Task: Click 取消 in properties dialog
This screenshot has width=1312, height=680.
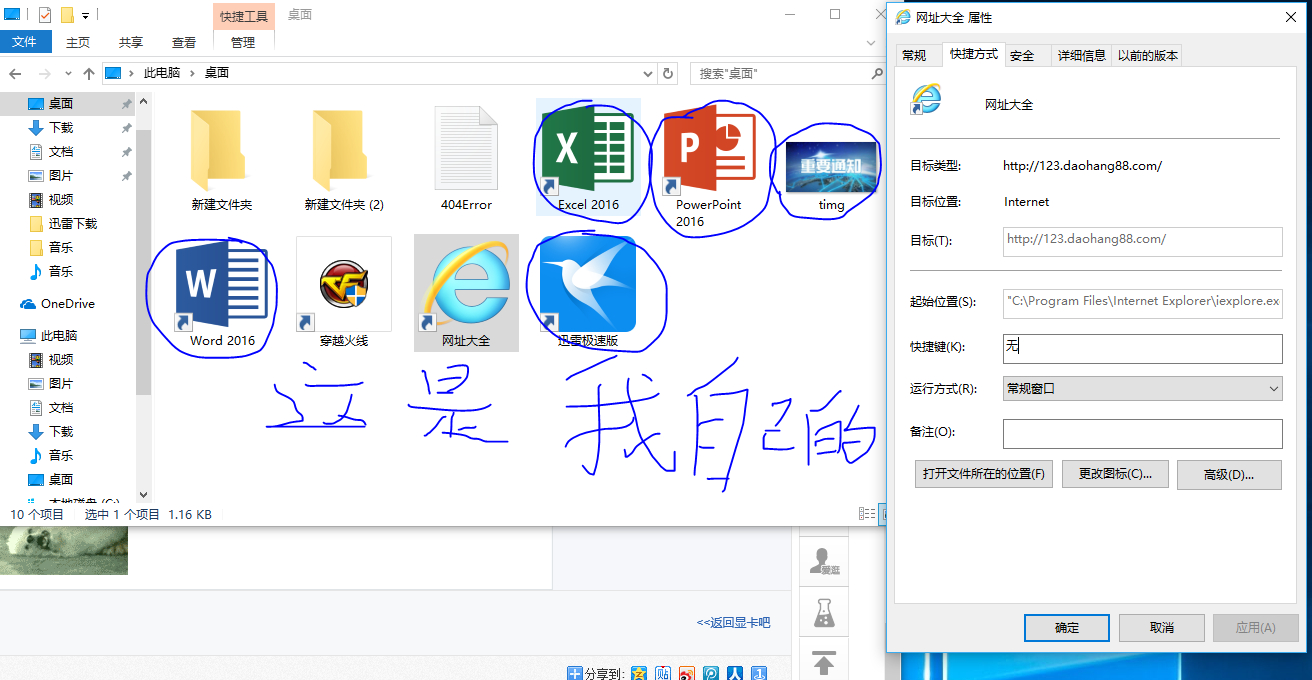Action: point(1161,628)
